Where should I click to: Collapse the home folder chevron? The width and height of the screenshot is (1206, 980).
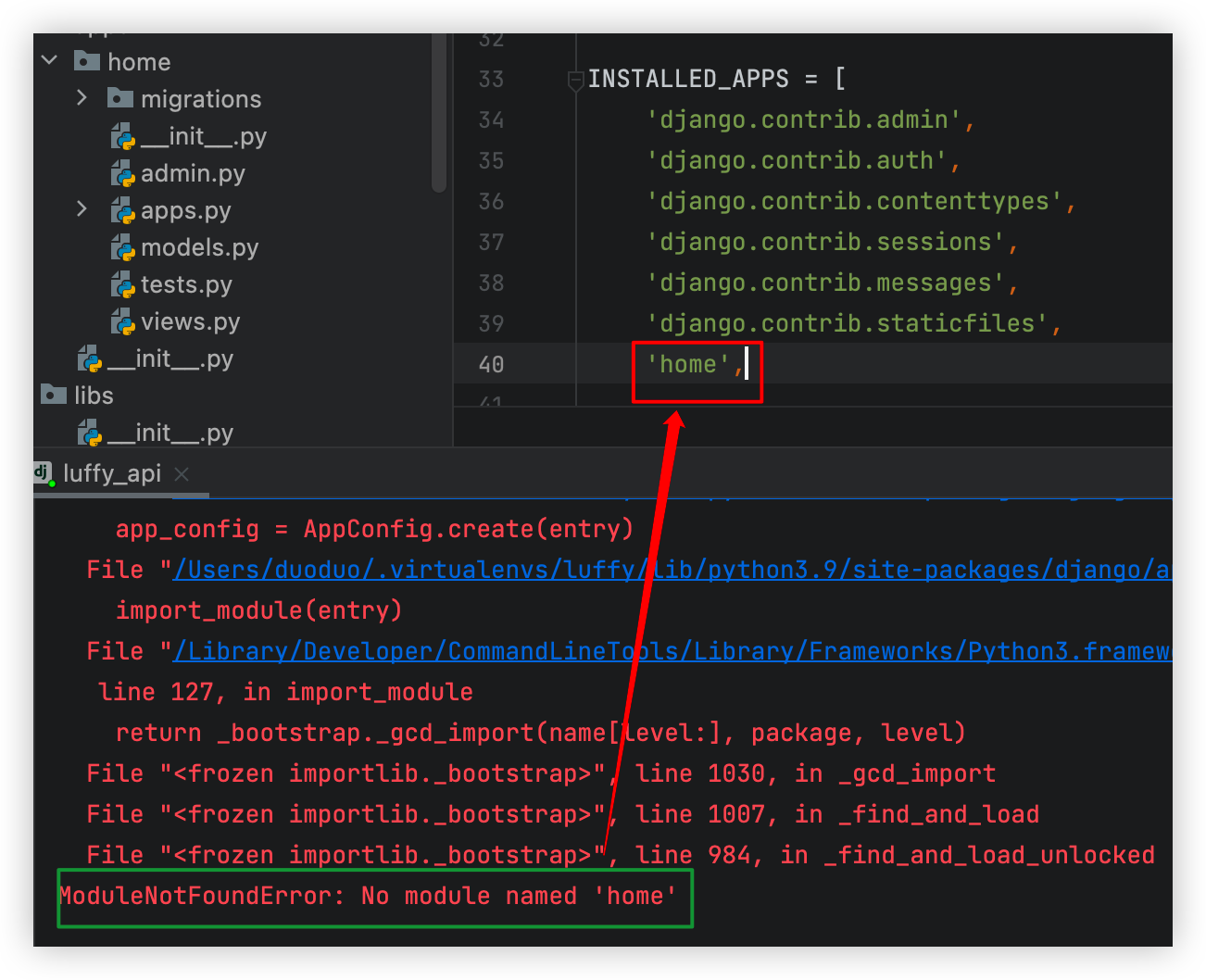tap(50, 61)
